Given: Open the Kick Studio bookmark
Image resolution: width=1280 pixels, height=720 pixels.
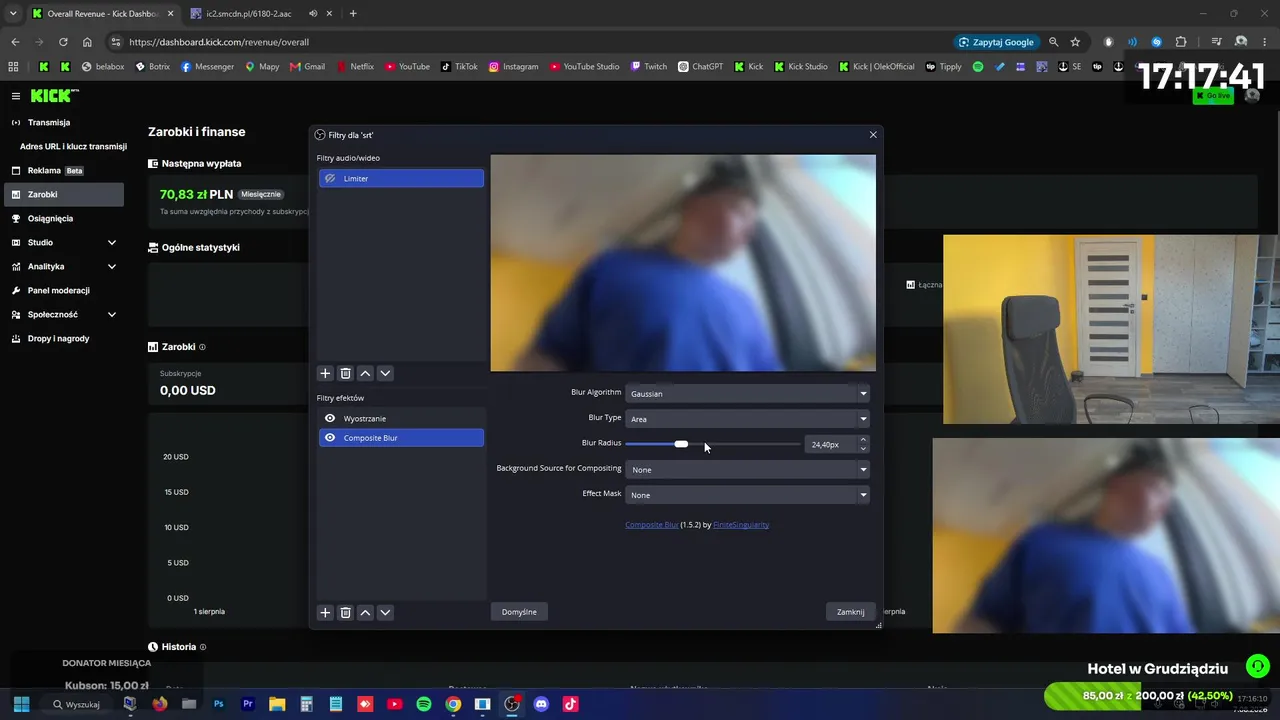Looking at the screenshot, I should click(x=801, y=67).
